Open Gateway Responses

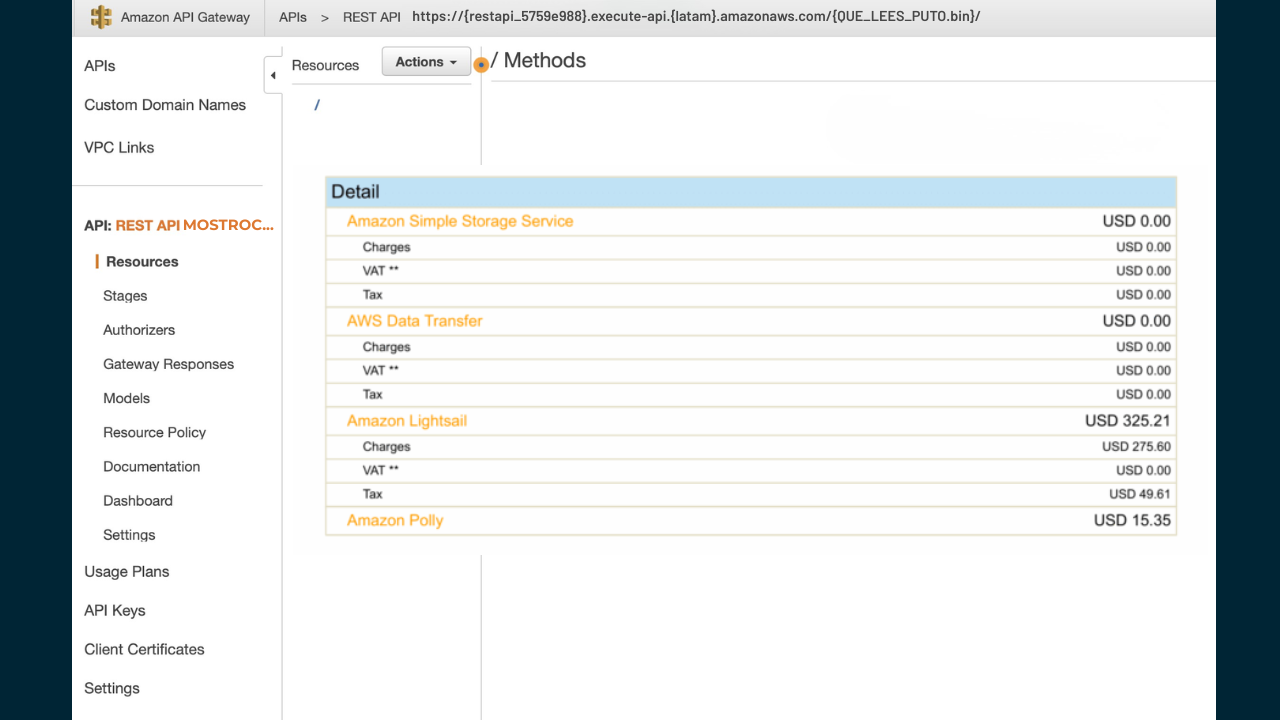[x=169, y=364]
